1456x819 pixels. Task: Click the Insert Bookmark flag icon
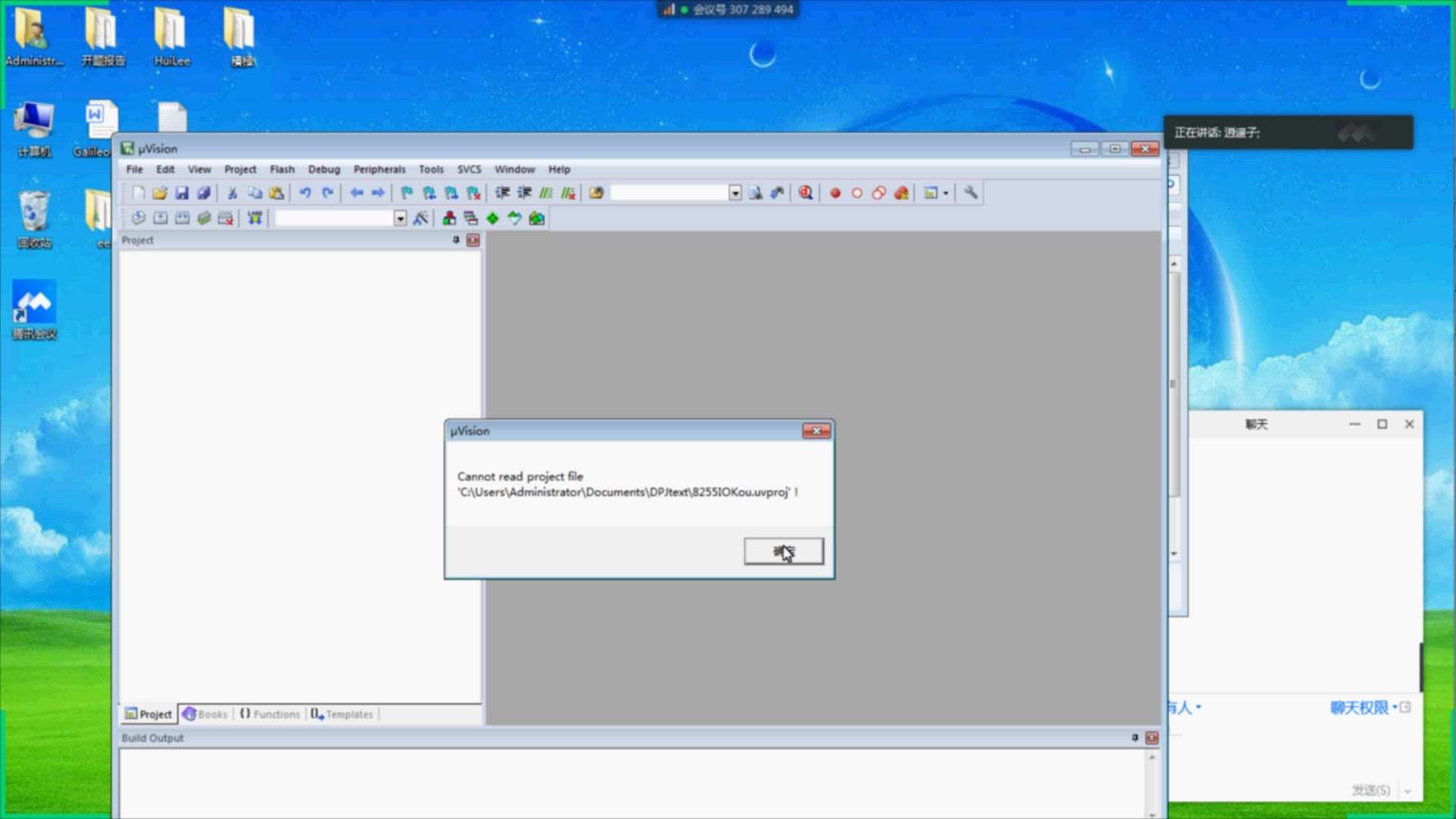(406, 193)
